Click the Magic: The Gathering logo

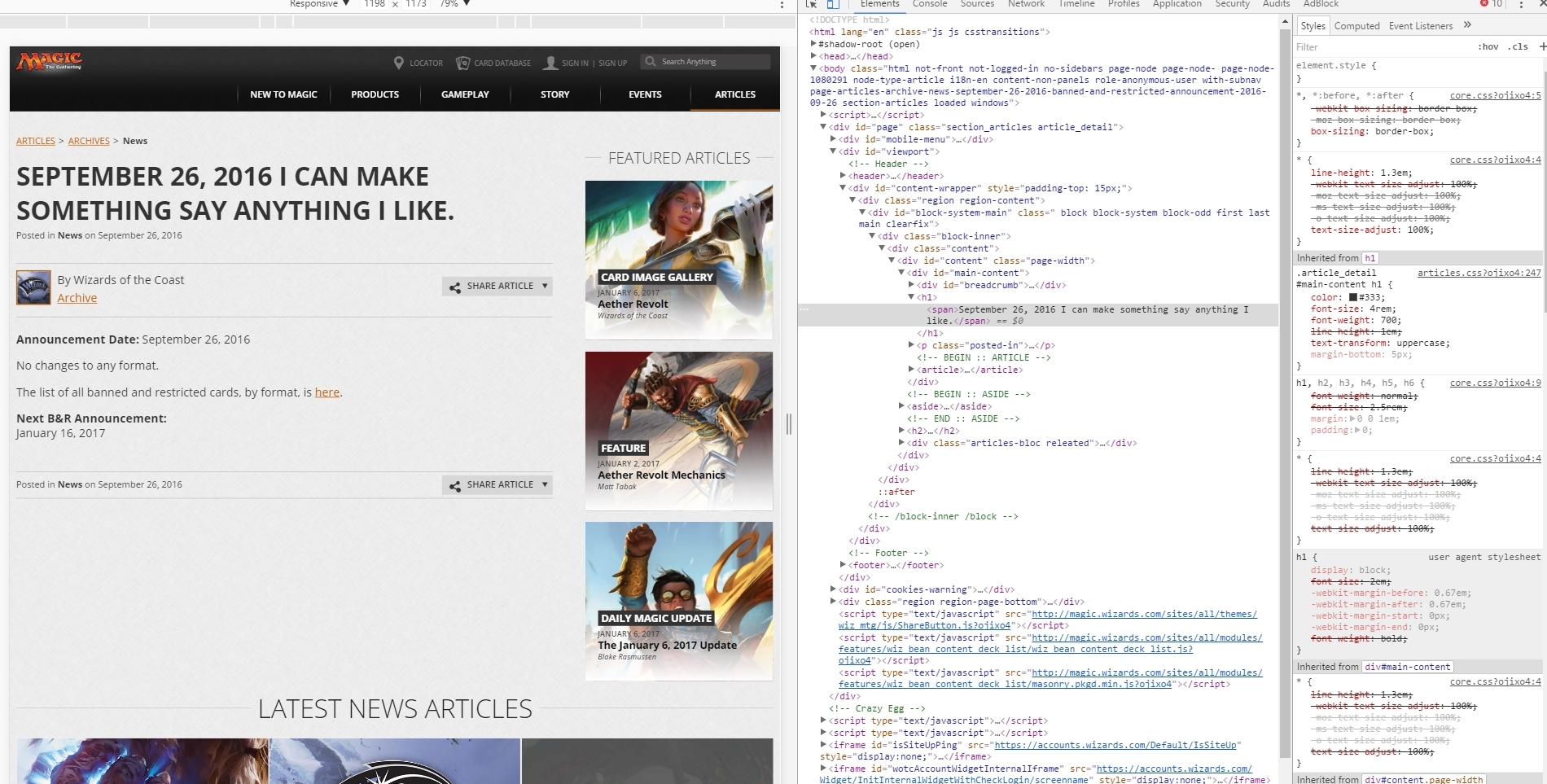pos(50,61)
